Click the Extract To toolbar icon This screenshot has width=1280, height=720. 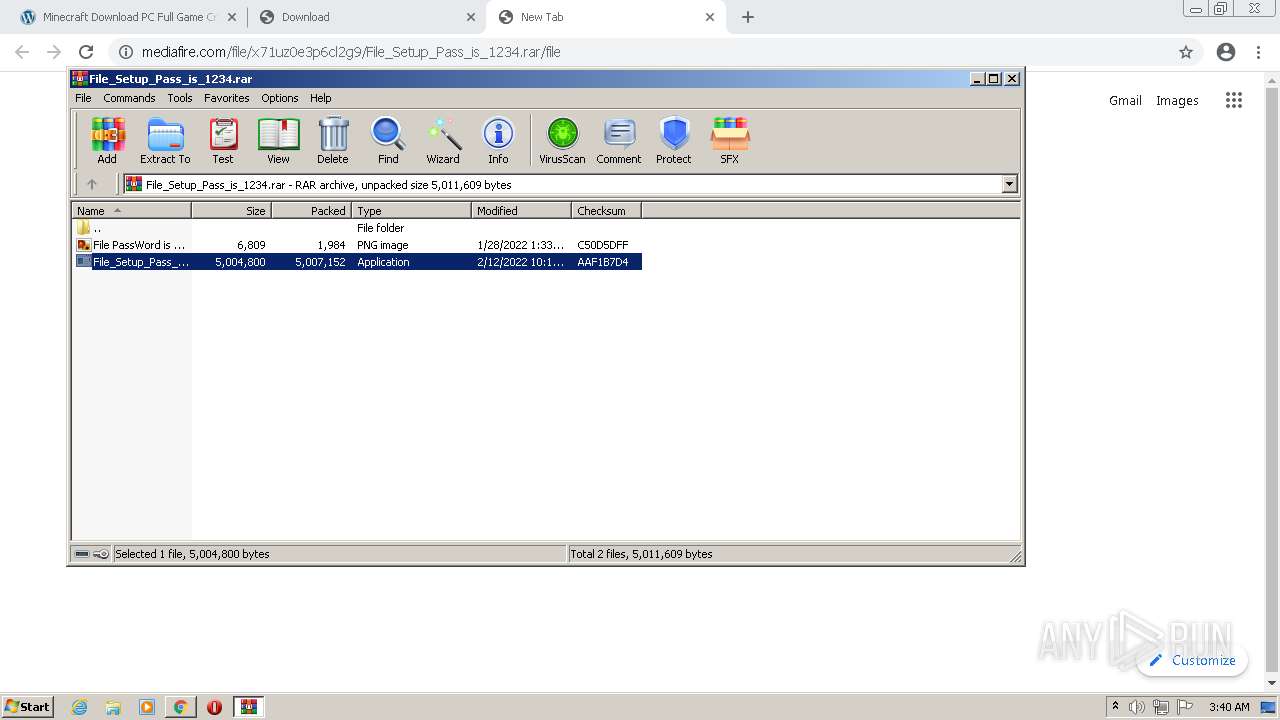point(165,140)
